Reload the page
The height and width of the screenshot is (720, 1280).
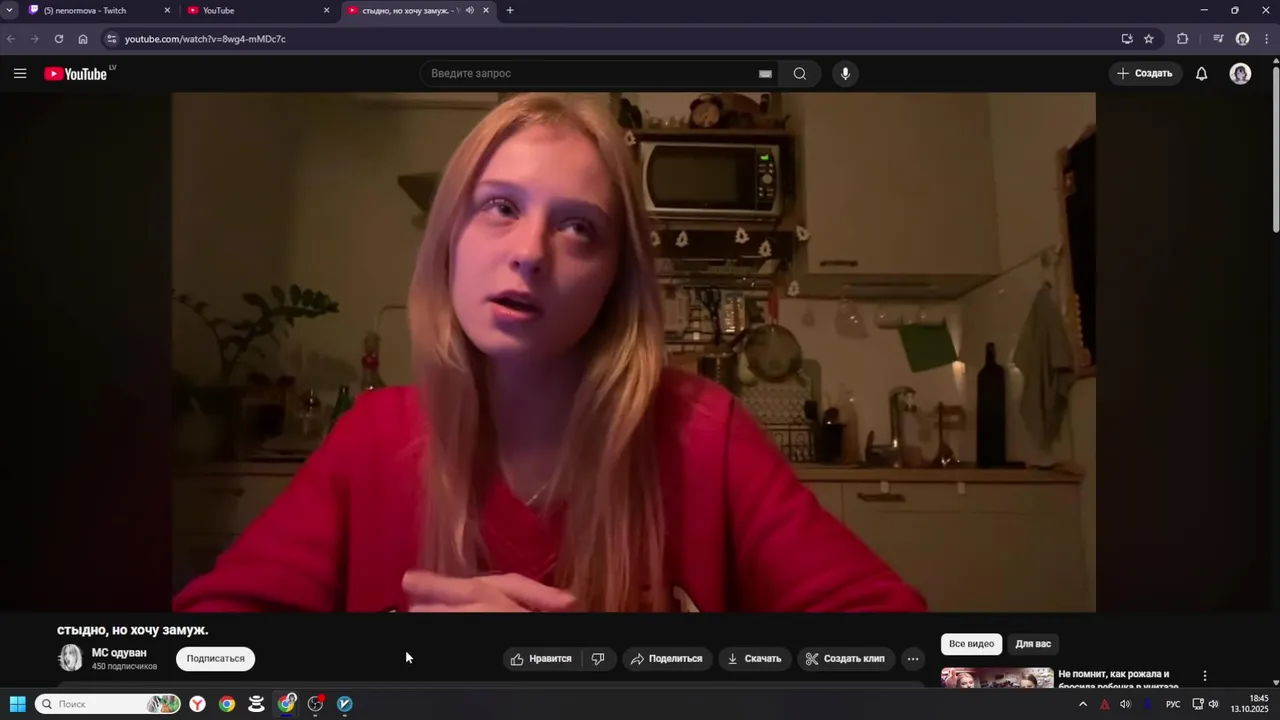pyautogui.click(x=59, y=39)
